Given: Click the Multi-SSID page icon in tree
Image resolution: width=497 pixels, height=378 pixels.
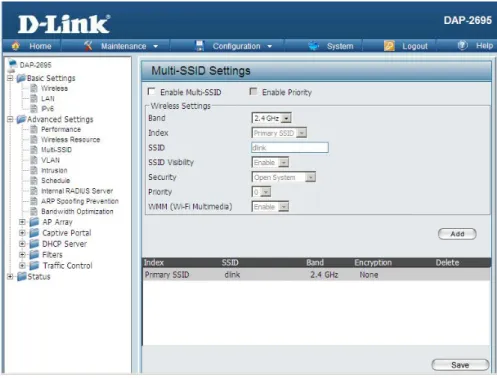Looking at the screenshot, I should 34,150.
